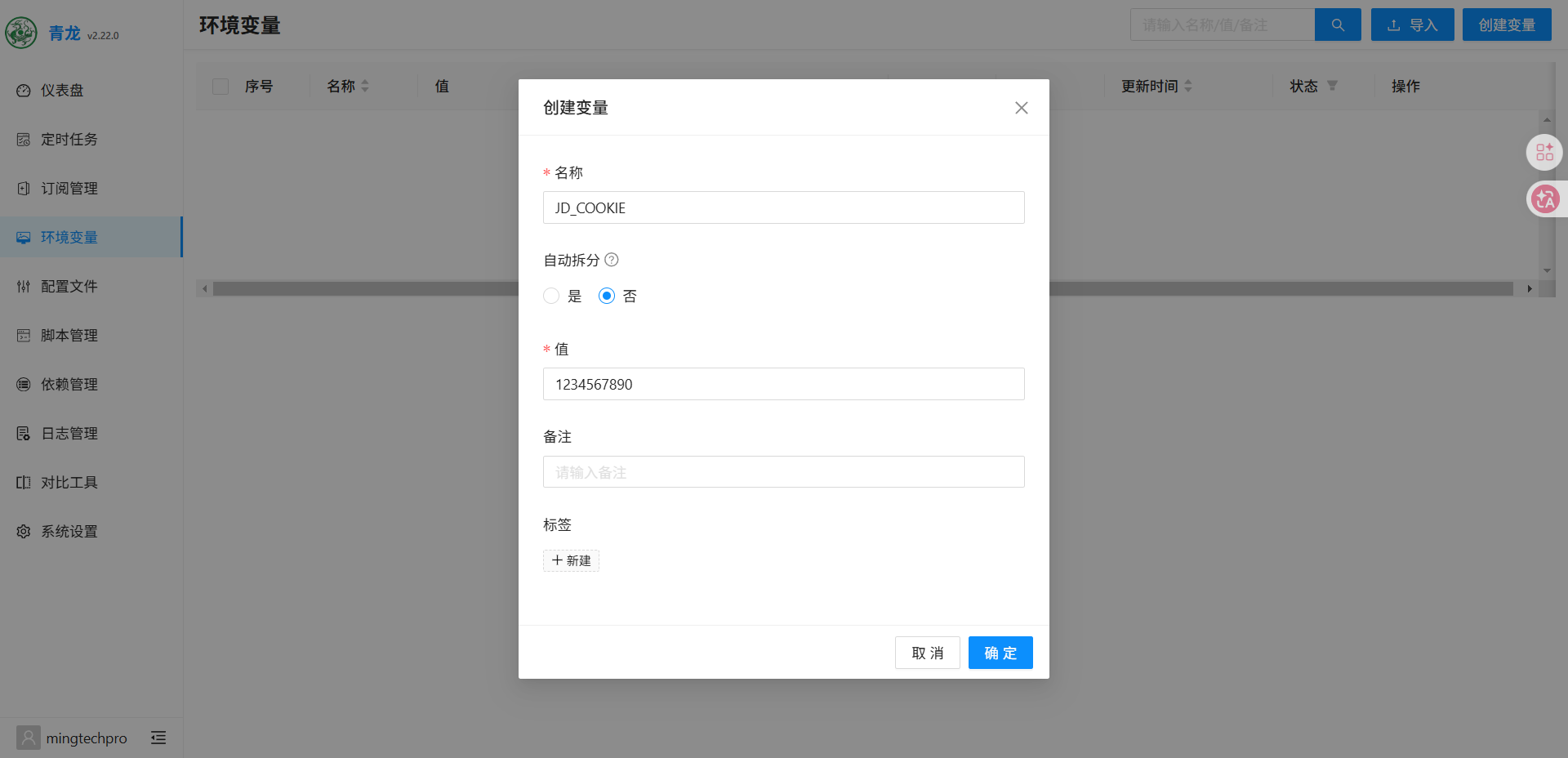The width and height of the screenshot is (1568, 758).
Task: Click the horizontal scrollbar right arrow
Action: tap(1529, 288)
